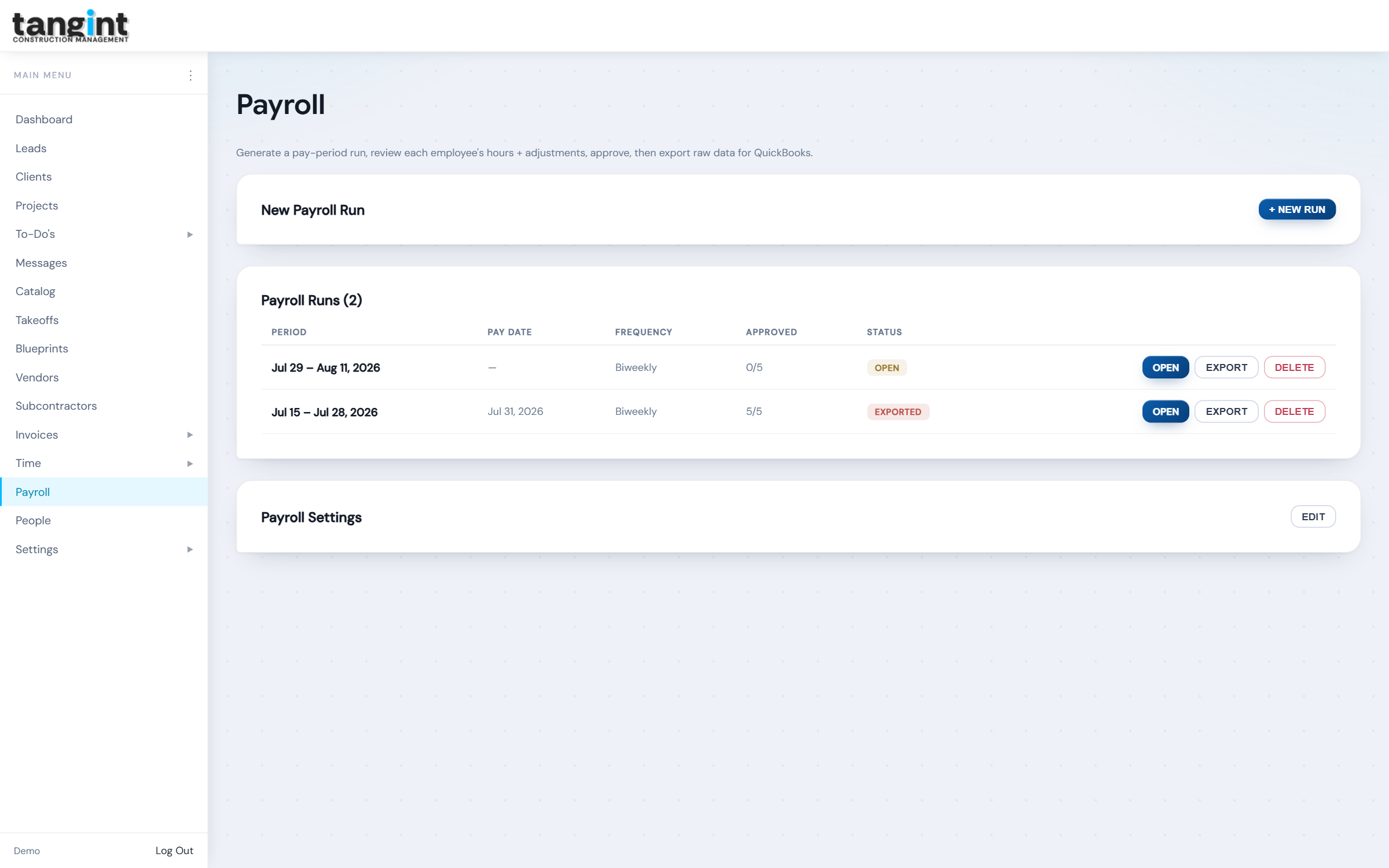The width and height of the screenshot is (1389, 868).
Task: Click the '0/5' approved count
Action: pos(754,367)
